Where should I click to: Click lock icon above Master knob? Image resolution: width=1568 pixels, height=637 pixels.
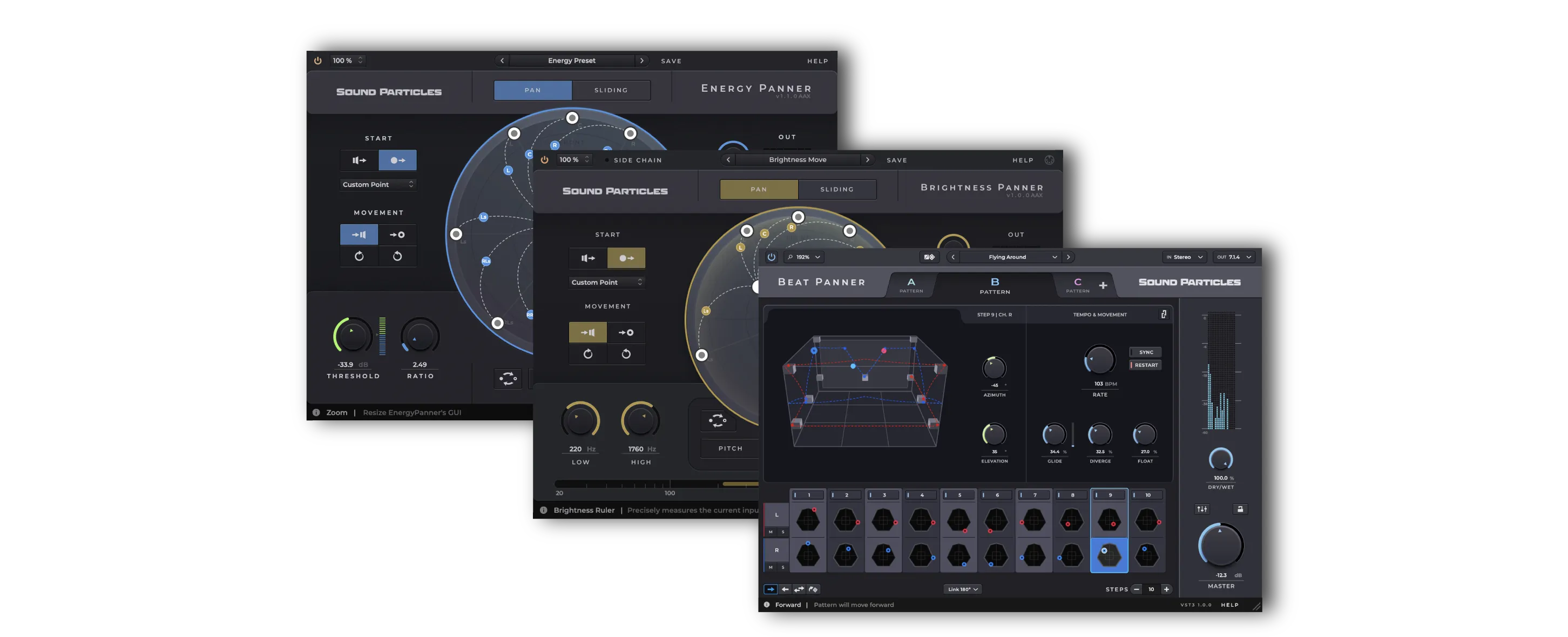(1240, 509)
